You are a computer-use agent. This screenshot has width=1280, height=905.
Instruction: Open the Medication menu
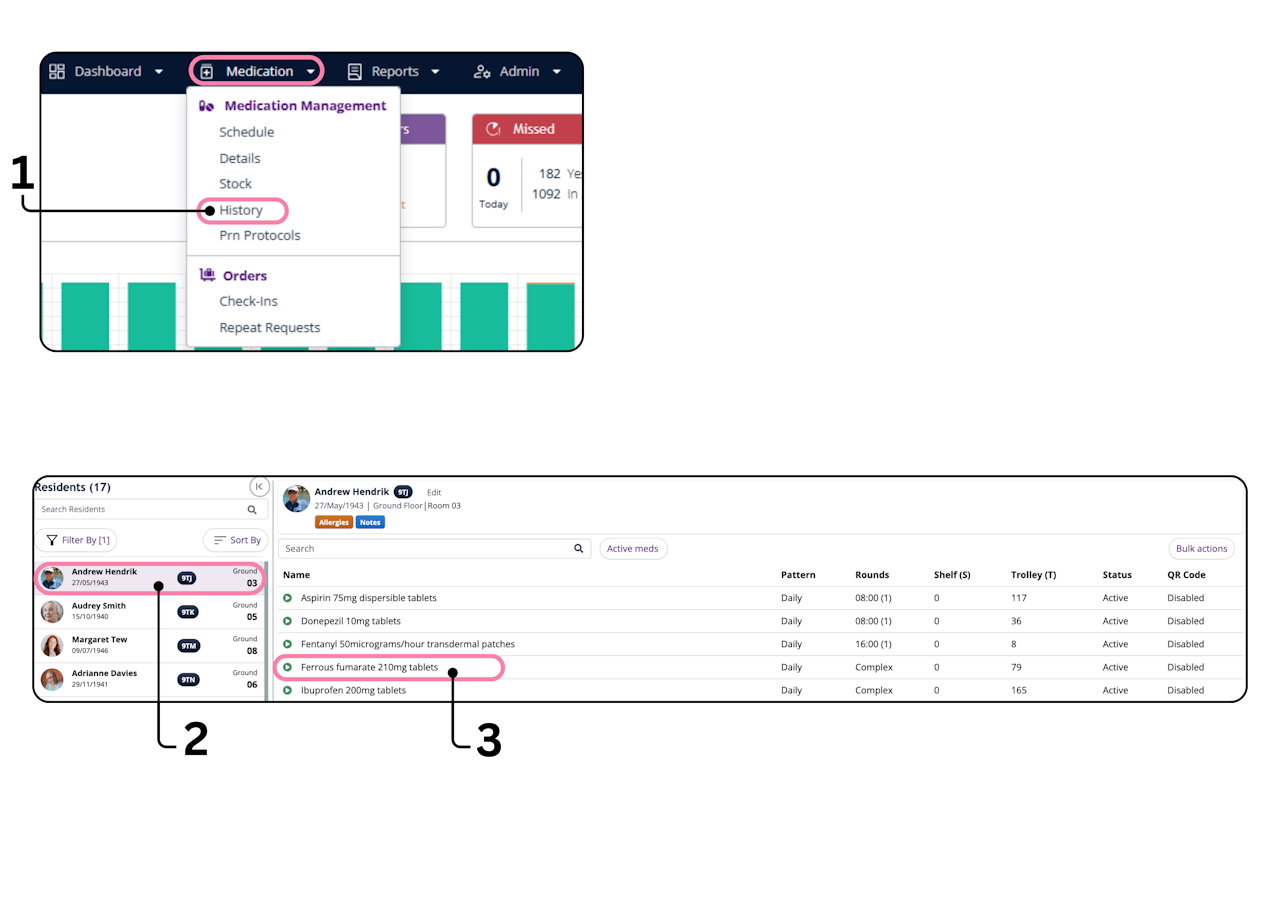(257, 71)
